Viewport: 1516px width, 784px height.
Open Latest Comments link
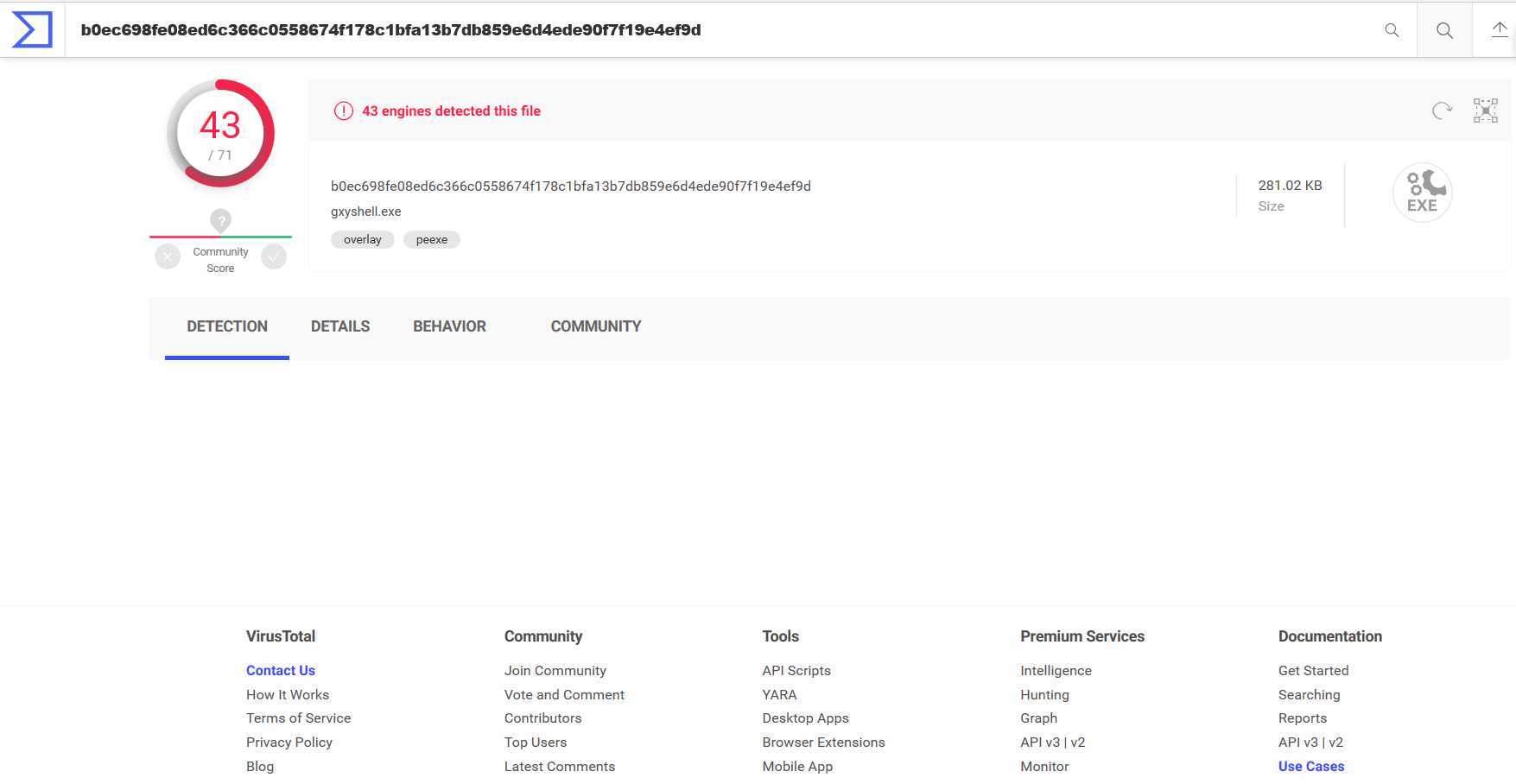point(560,767)
